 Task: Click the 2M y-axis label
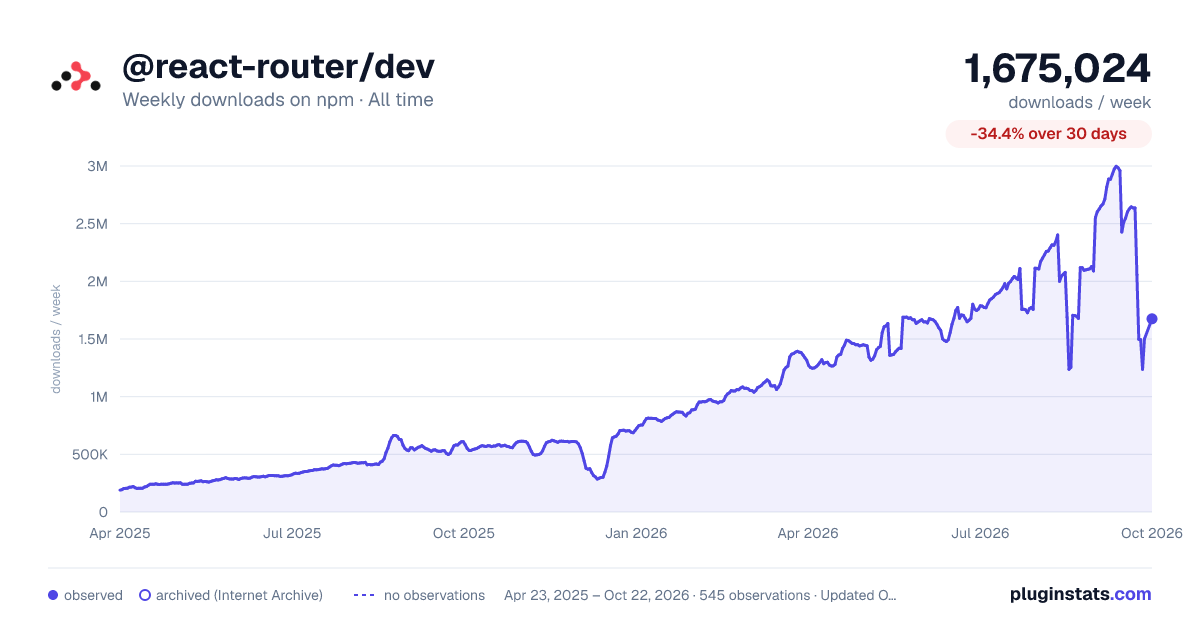click(x=97, y=281)
